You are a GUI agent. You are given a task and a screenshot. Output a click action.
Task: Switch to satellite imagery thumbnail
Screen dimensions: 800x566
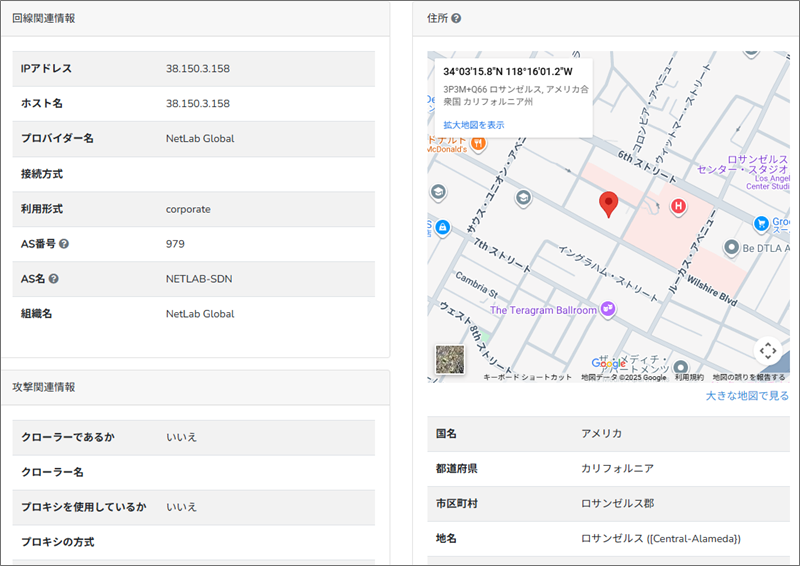(450, 359)
